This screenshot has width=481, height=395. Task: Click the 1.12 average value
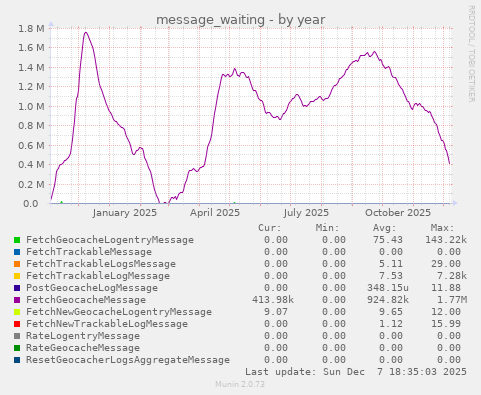pyautogui.click(x=391, y=324)
